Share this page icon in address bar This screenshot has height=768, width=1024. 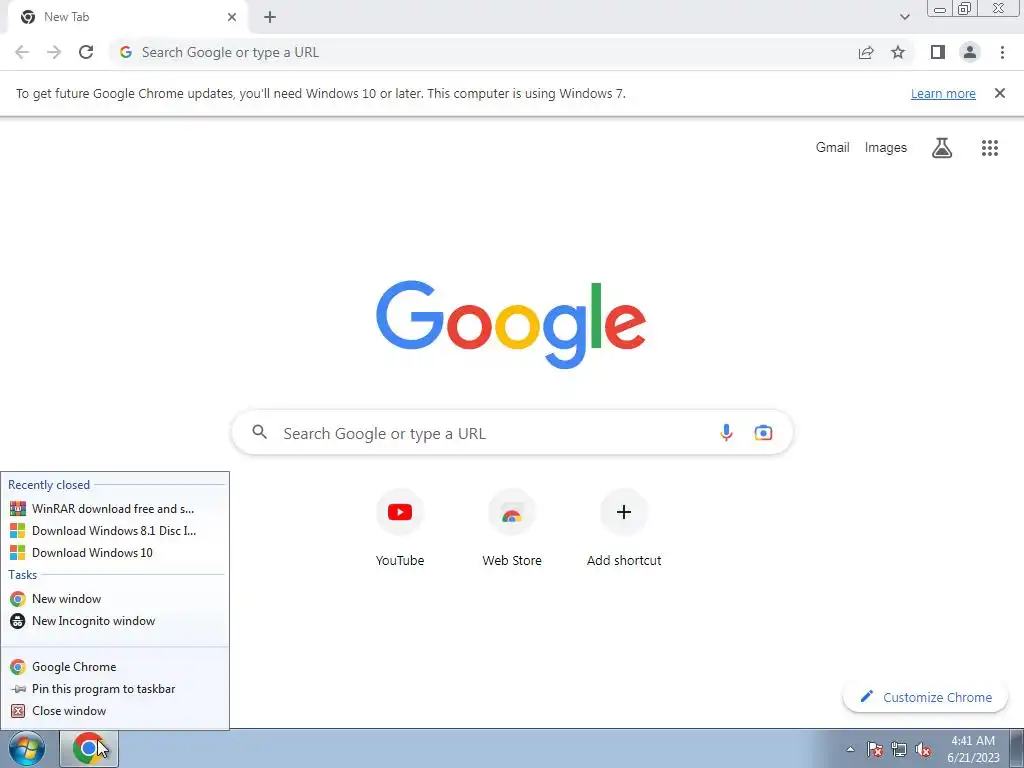[866, 52]
